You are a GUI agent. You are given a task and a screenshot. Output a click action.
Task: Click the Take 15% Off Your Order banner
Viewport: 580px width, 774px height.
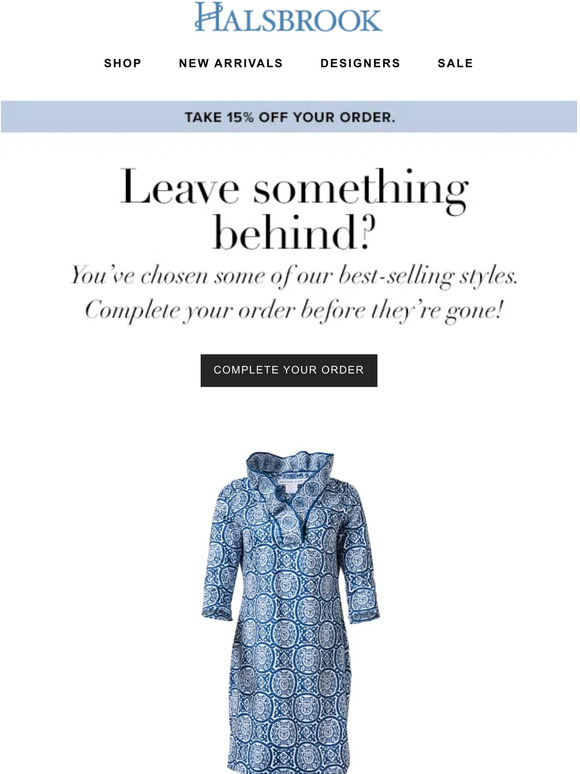[x=289, y=117]
